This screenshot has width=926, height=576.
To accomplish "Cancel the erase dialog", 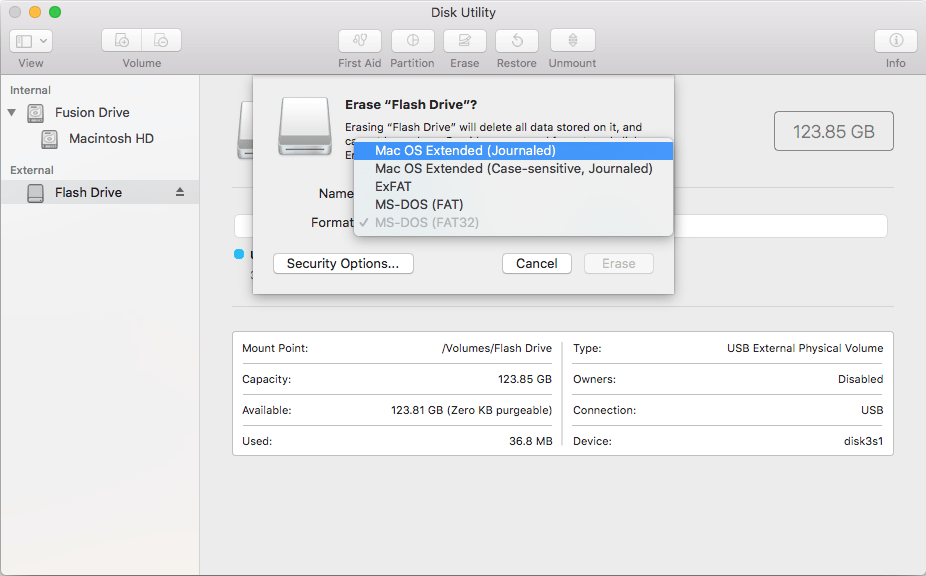I will (537, 263).
